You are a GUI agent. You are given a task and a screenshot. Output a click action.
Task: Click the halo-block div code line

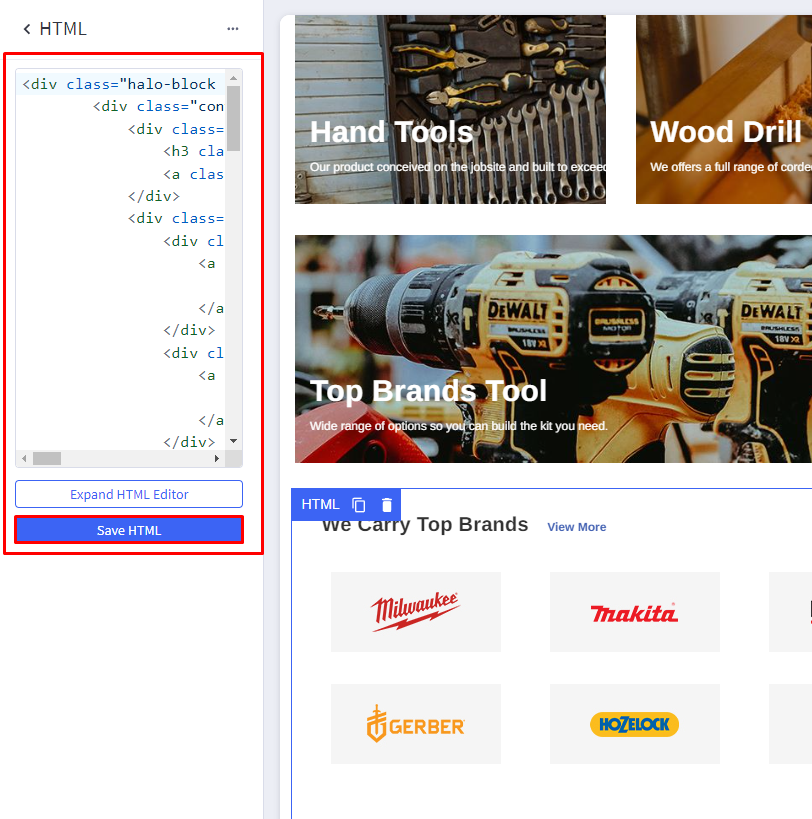(119, 84)
